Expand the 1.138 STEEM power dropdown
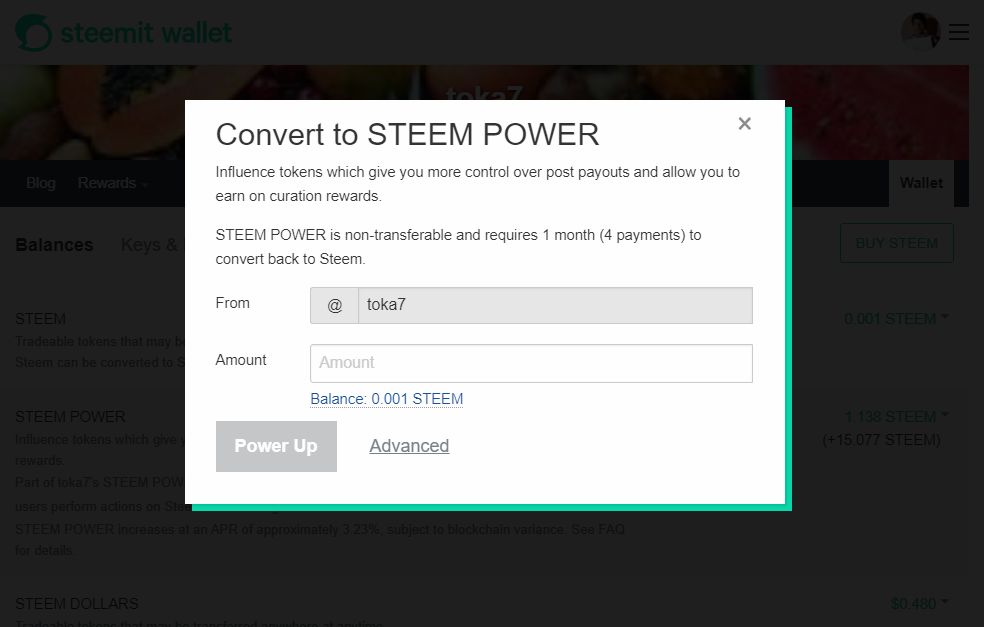Screen dimensions: 984x627 (896, 417)
